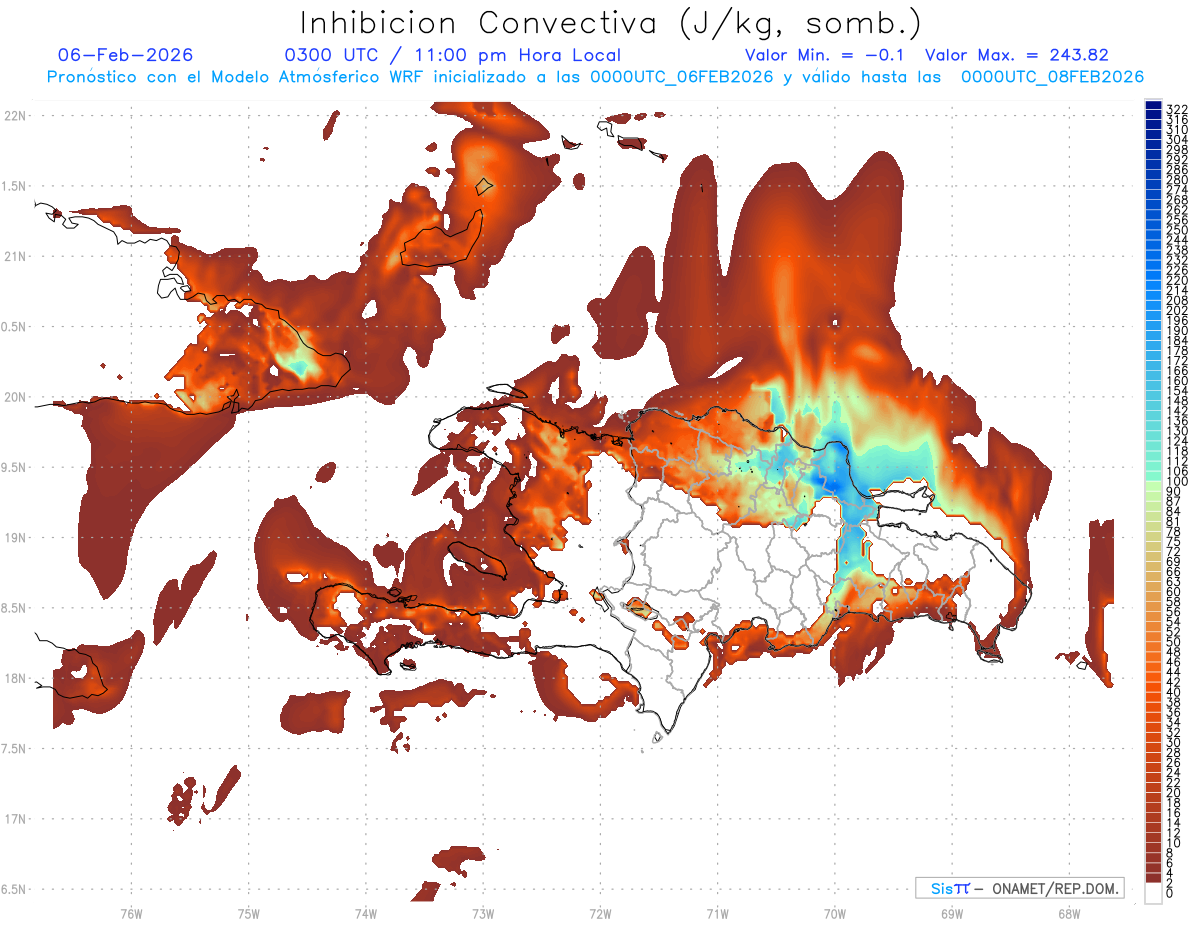Click the longitude label '76W'
Image resolution: width=1200 pixels, height=927 pixels.
(x=131, y=913)
